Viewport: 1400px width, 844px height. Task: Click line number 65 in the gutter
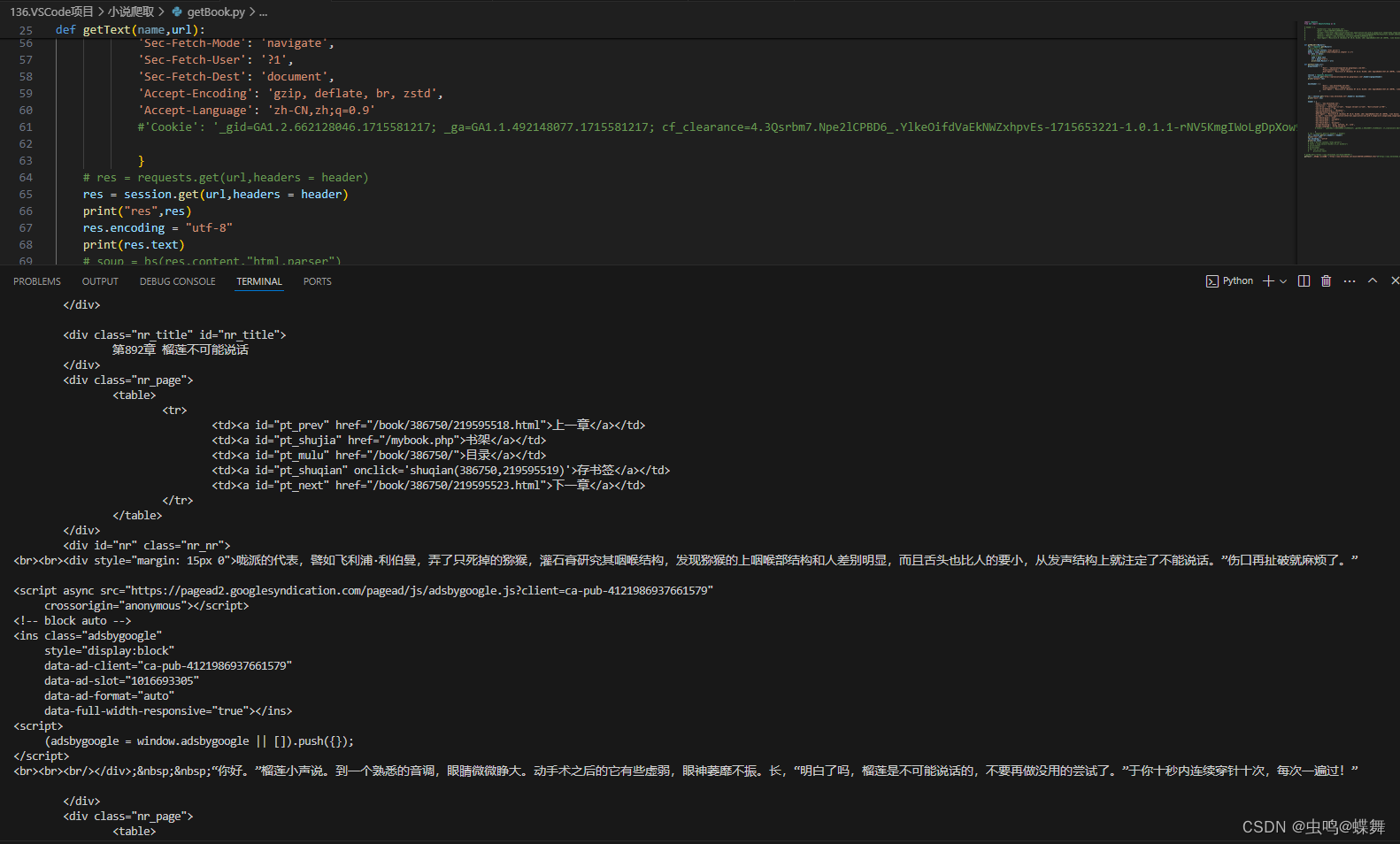(26, 195)
